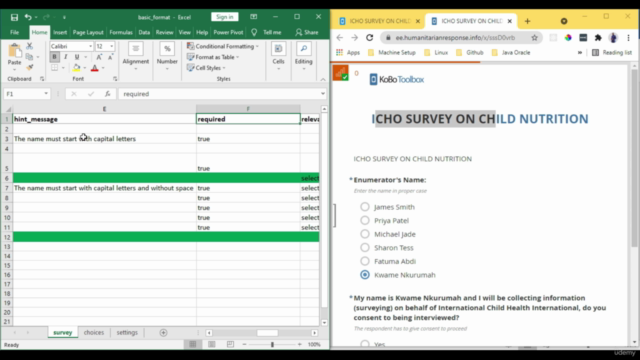Select cell containing hint_message

(104, 119)
